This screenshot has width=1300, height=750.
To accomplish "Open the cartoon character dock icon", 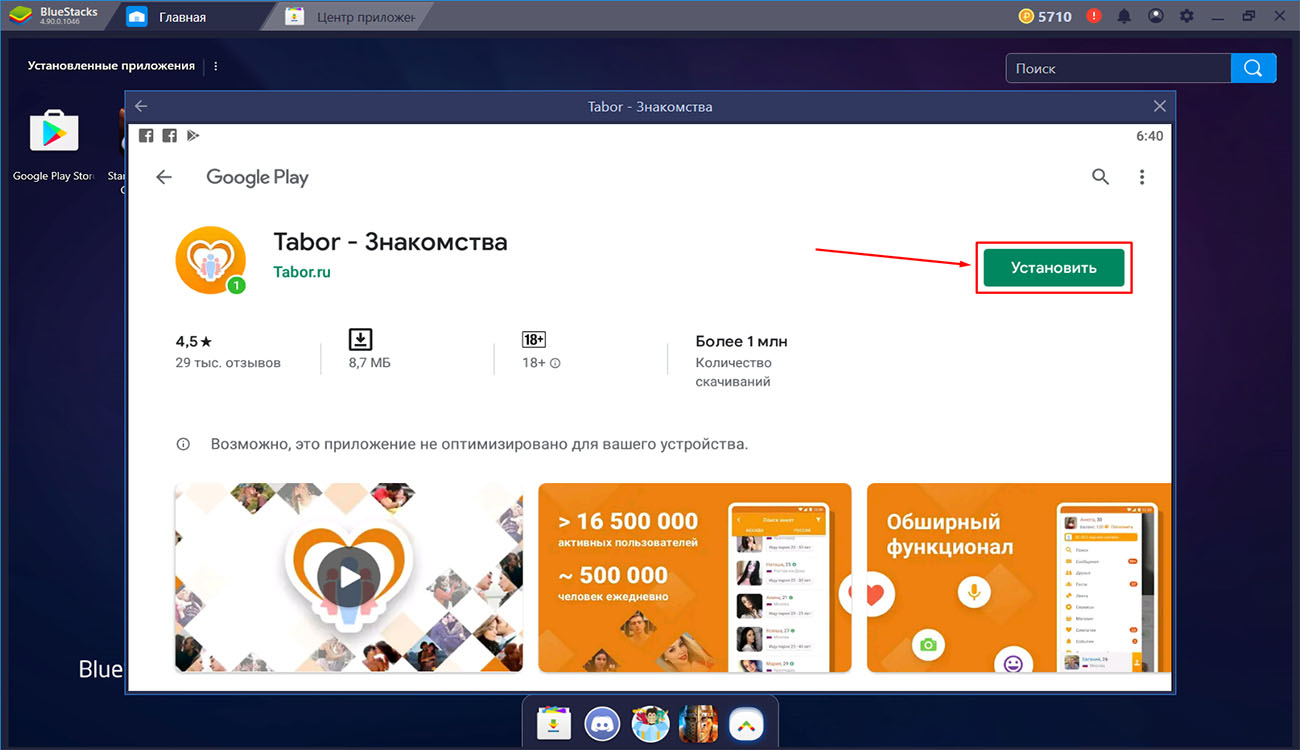I will 649,722.
